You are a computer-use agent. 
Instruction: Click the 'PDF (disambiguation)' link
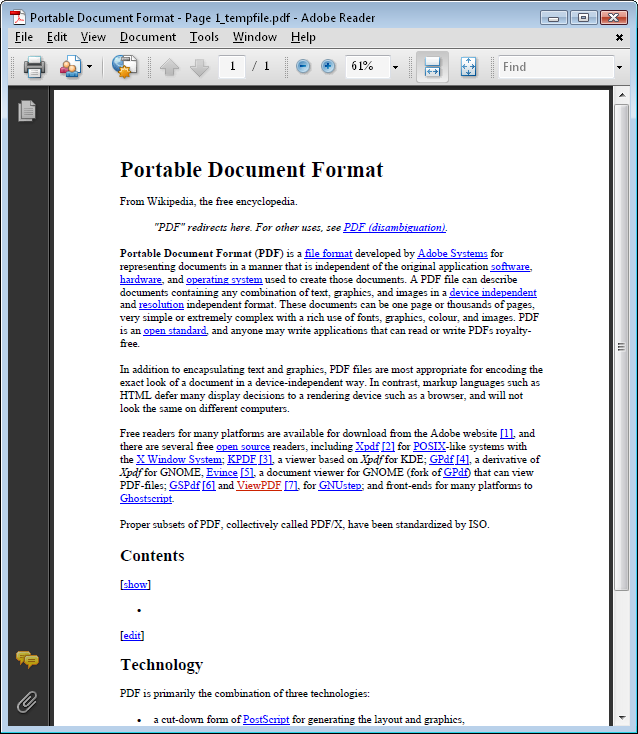click(x=394, y=227)
